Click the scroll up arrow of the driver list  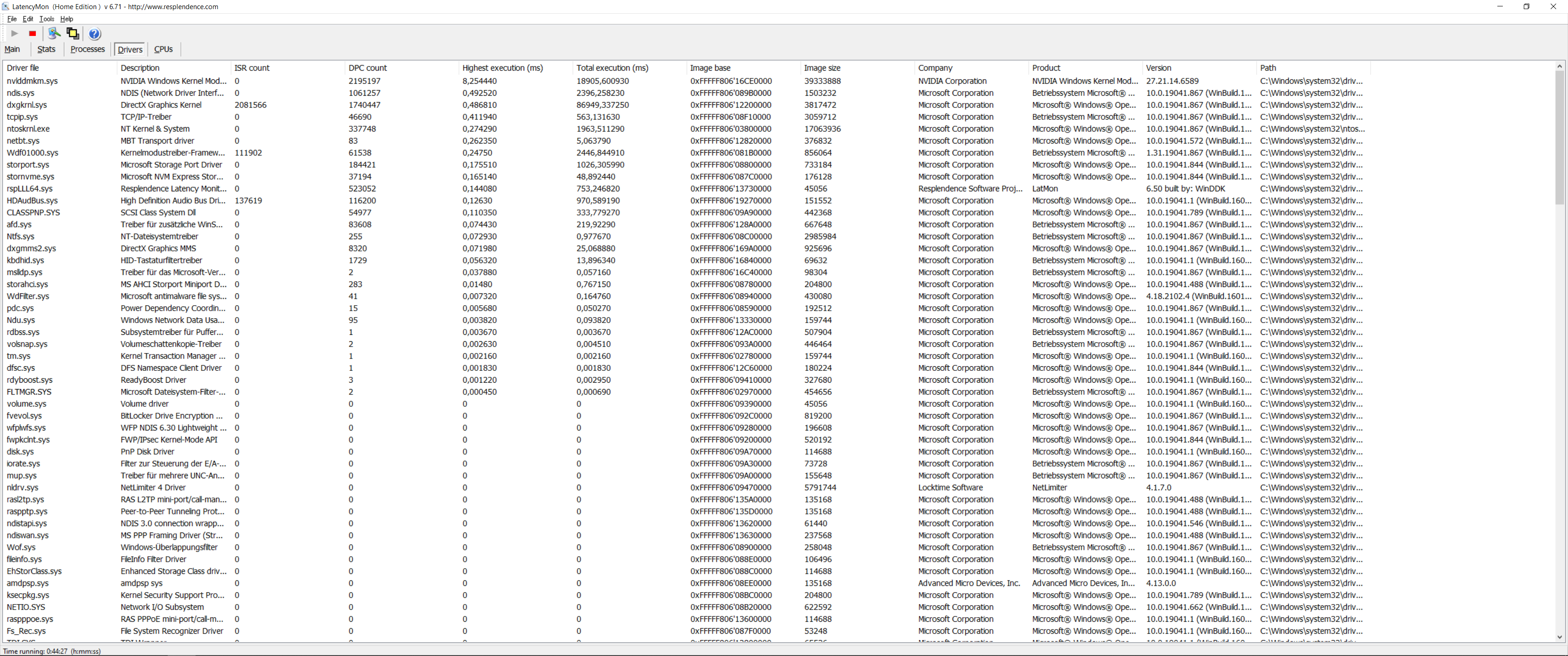1559,66
